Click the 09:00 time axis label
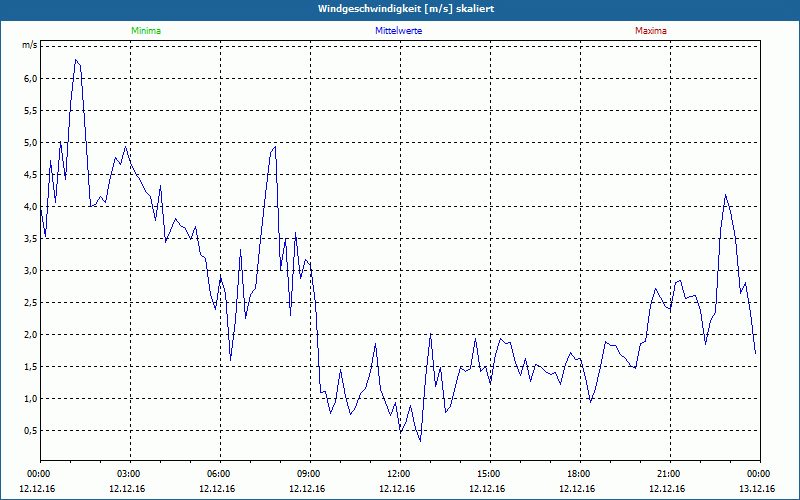Viewport: 800px width, 500px height. tap(310, 474)
